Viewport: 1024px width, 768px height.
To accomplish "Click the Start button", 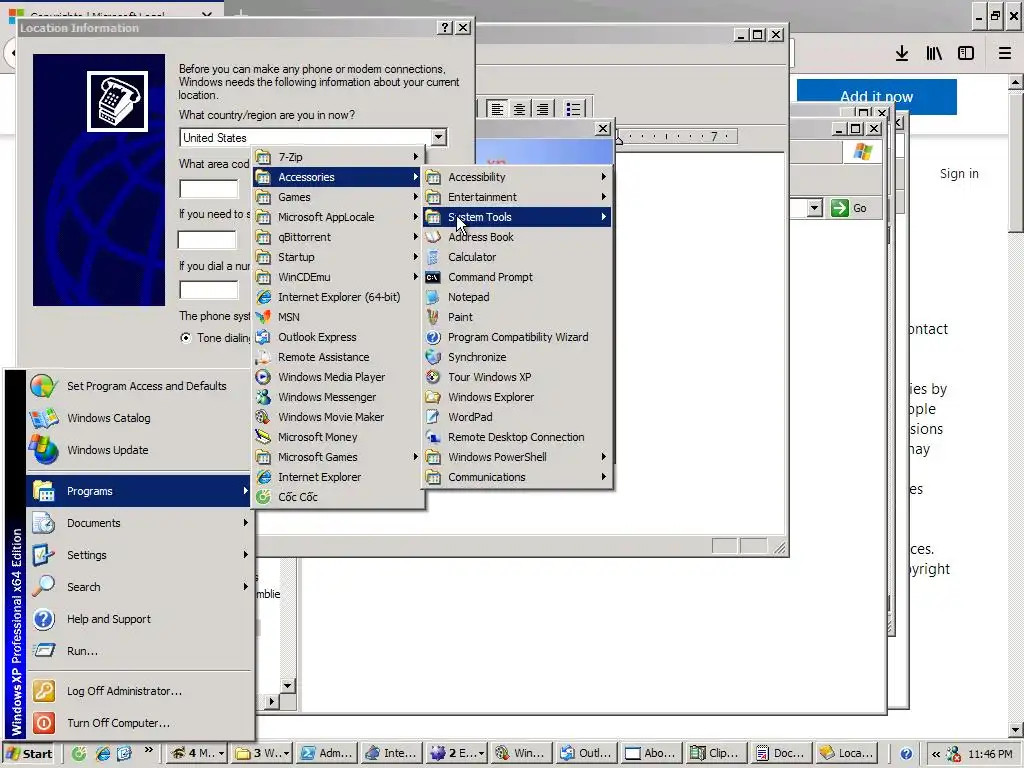I will pyautogui.click(x=29, y=754).
